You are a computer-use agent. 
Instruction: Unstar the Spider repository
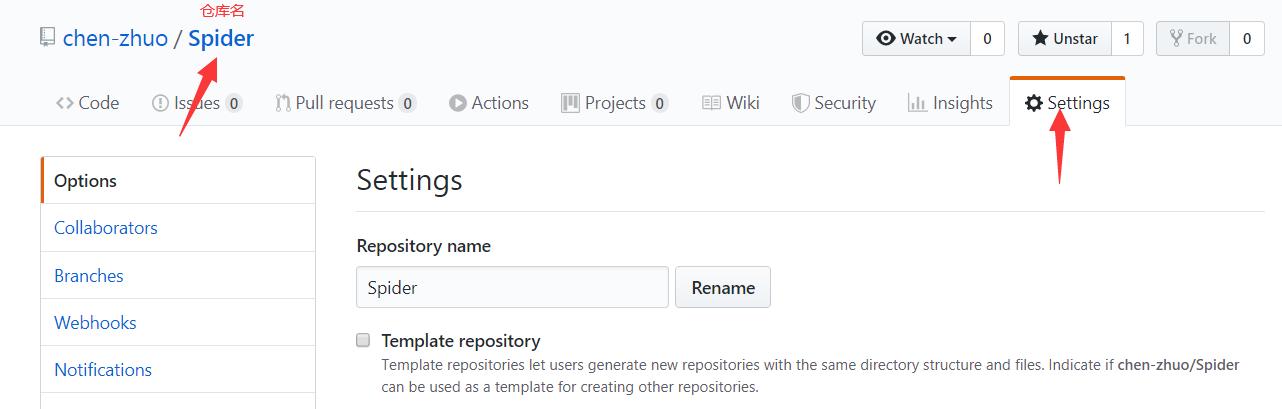[1065, 39]
